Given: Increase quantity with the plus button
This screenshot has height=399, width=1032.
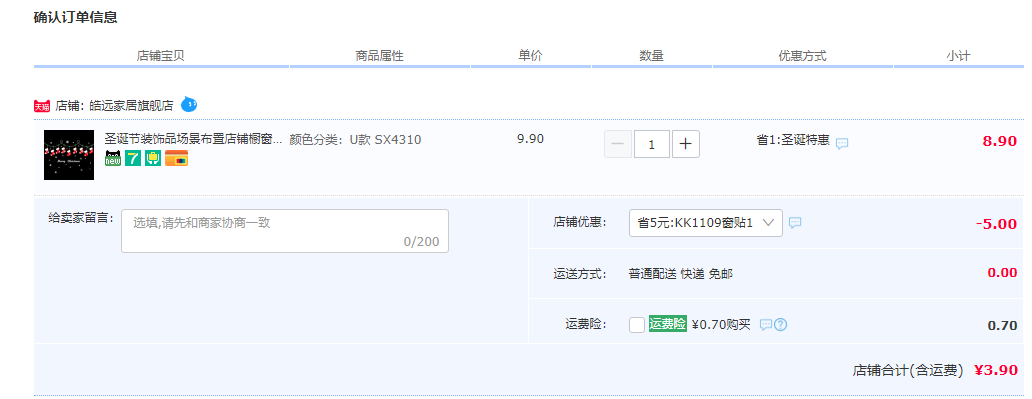Looking at the screenshot, I should pos(685,144).
